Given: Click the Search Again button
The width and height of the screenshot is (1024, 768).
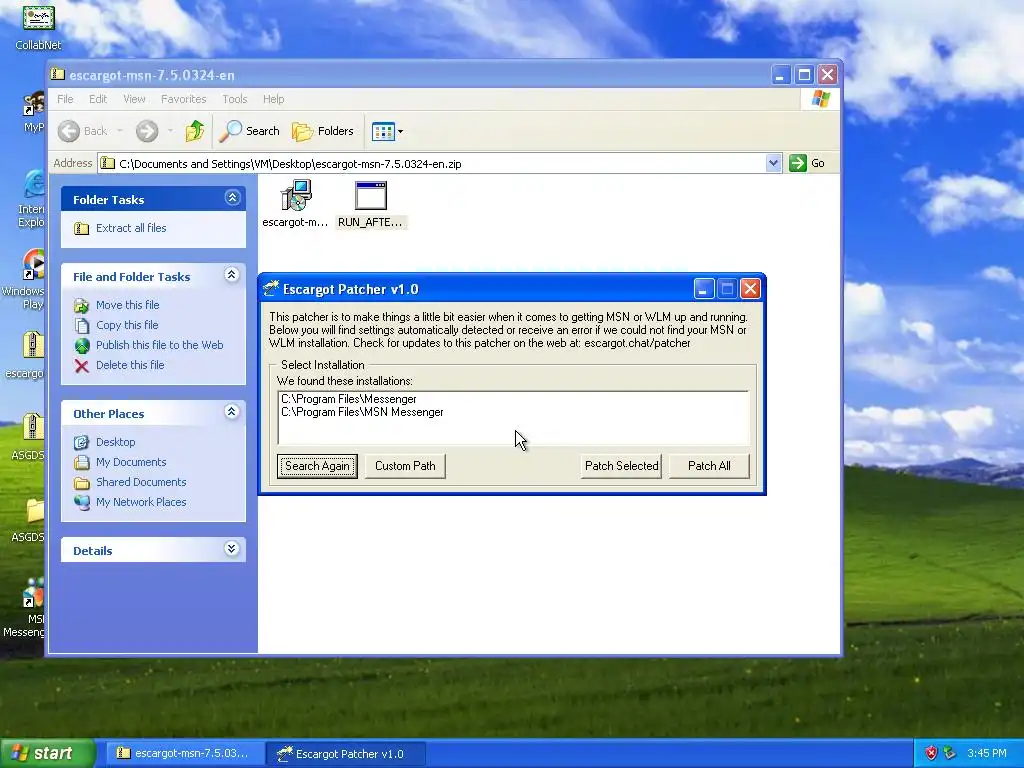Looking at the screenshot, I should pyautogui.click(x=317, y=466).
